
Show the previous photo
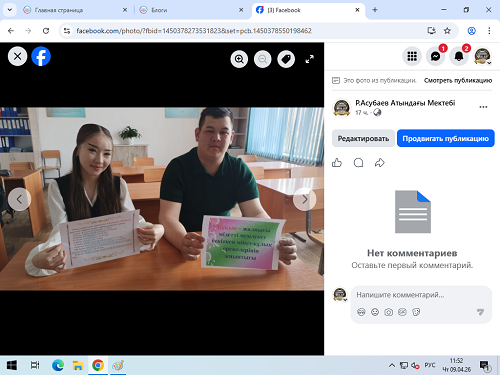(x=19, y=199)
